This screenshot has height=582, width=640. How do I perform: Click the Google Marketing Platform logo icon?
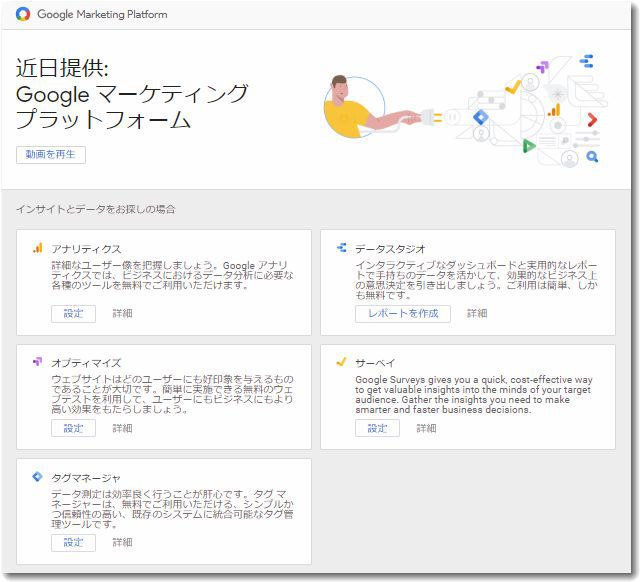pos(23,14)
